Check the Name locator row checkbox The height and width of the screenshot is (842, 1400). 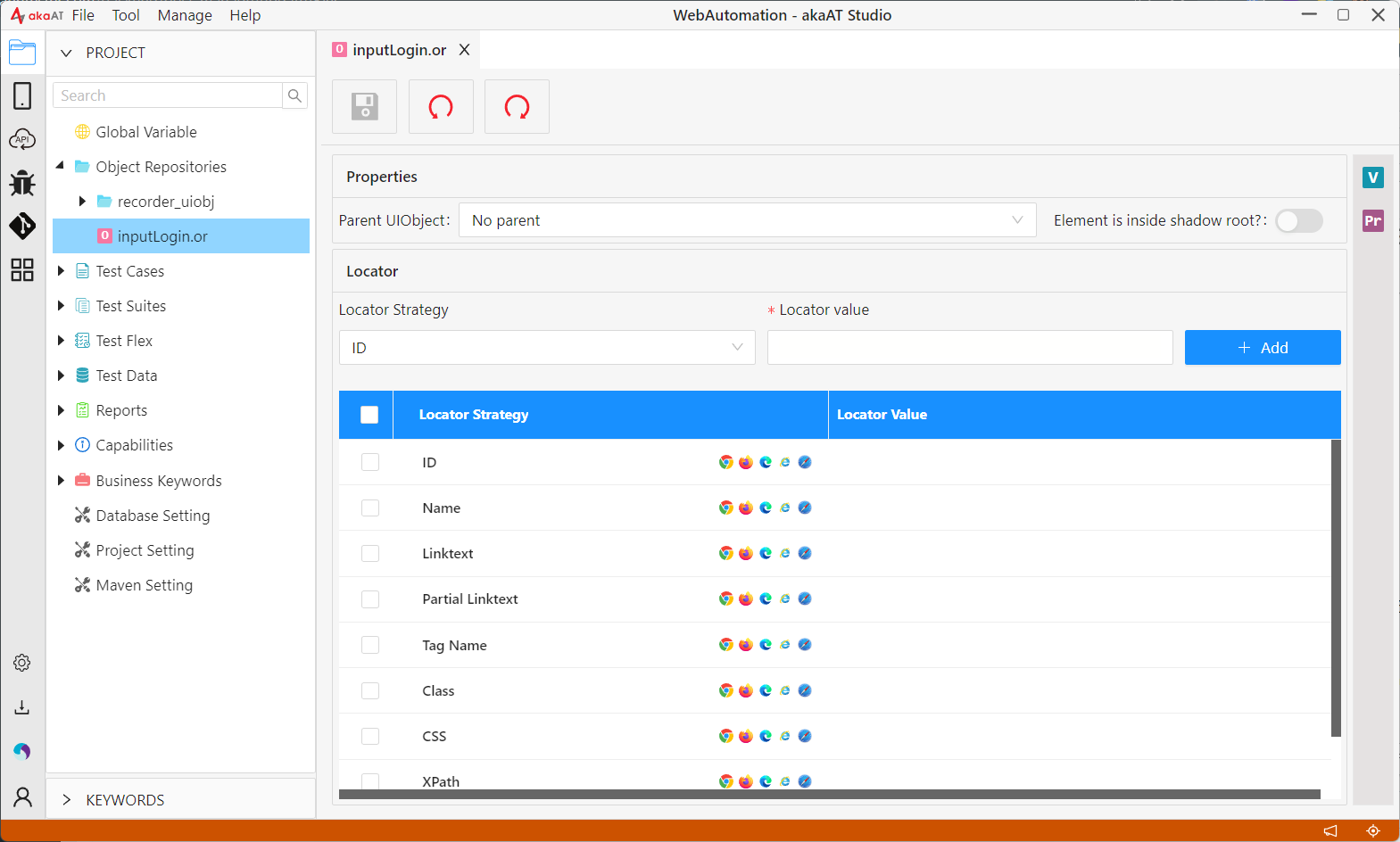(x=370, y=508)
